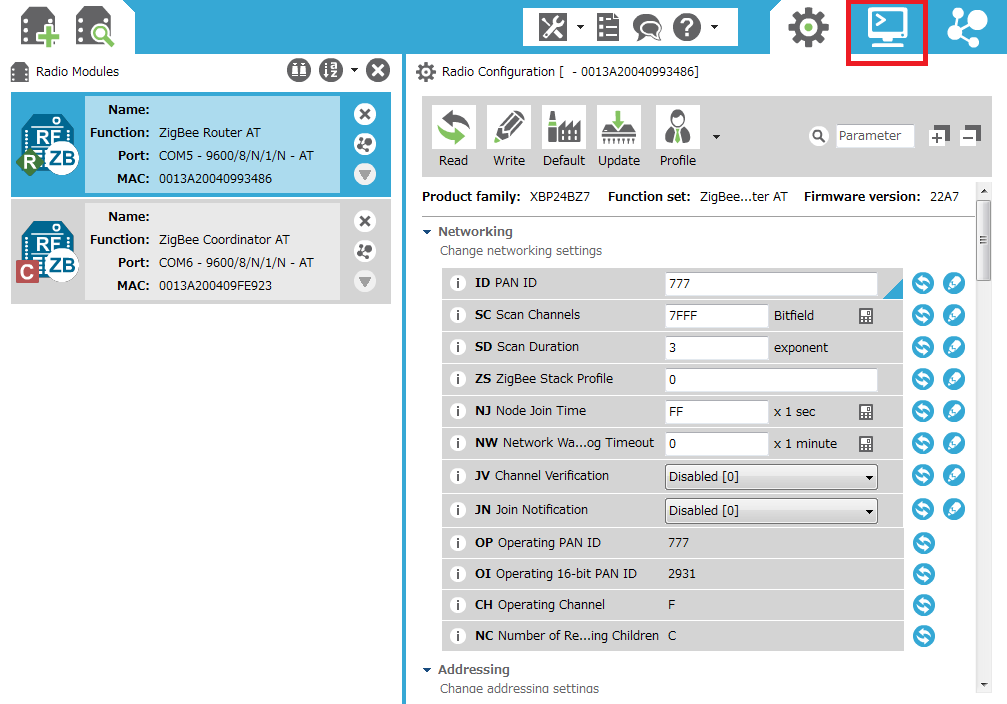Image resolution: width=1007 pixels, height=704 pixels.
Task: Load Default firmware settings
Action: (564, 137)
